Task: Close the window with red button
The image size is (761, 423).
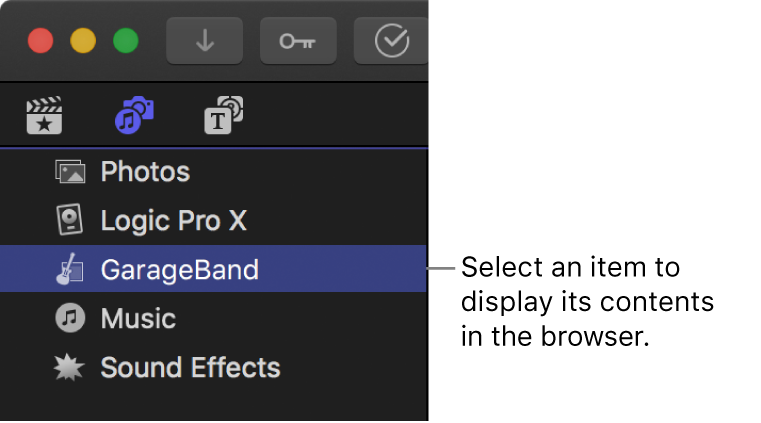Action: point(40,41)
